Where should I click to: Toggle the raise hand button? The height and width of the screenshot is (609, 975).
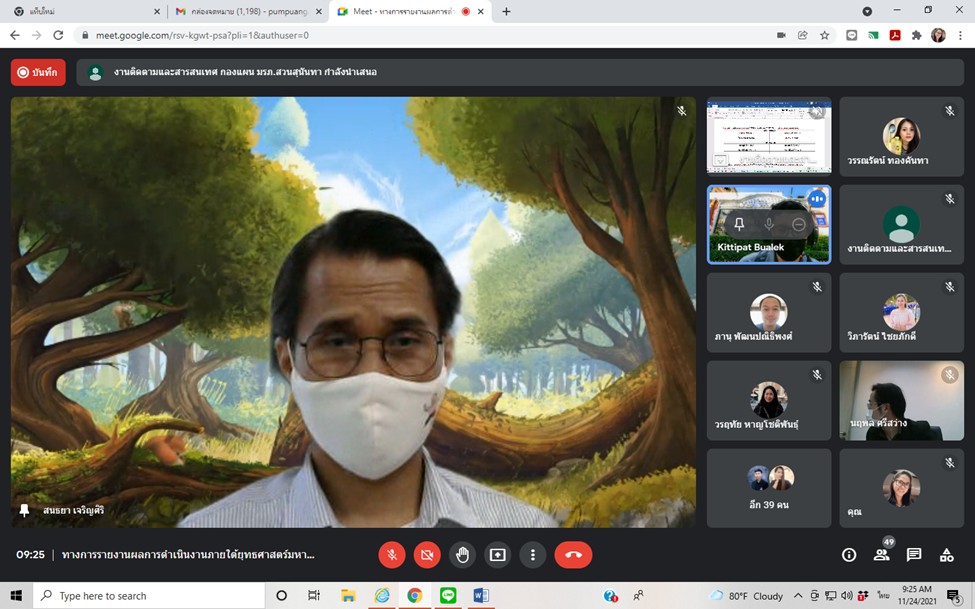click(462, 555)
